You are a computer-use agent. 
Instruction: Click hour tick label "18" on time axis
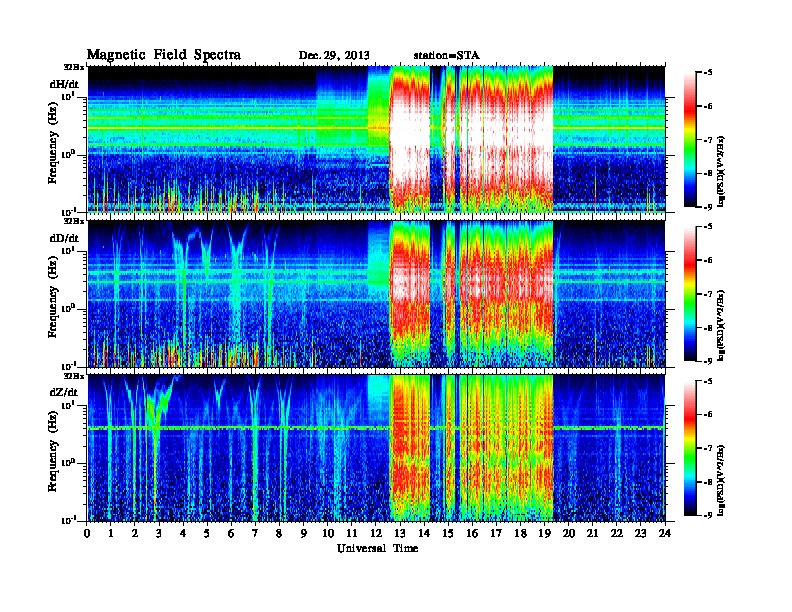[x=520, y=533]
